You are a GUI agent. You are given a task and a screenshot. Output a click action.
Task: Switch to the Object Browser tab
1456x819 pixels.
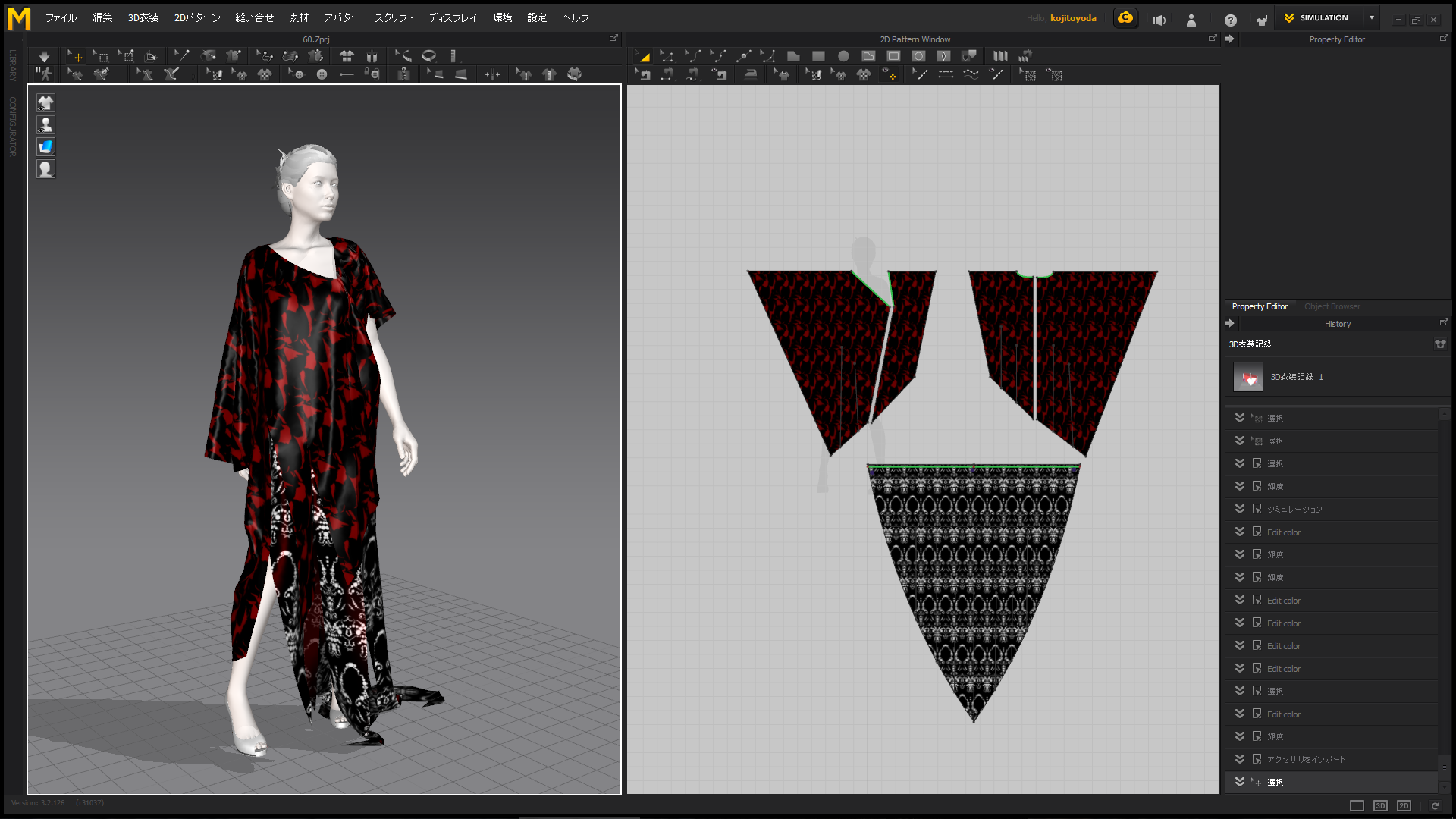click(x=1332, y=306)
